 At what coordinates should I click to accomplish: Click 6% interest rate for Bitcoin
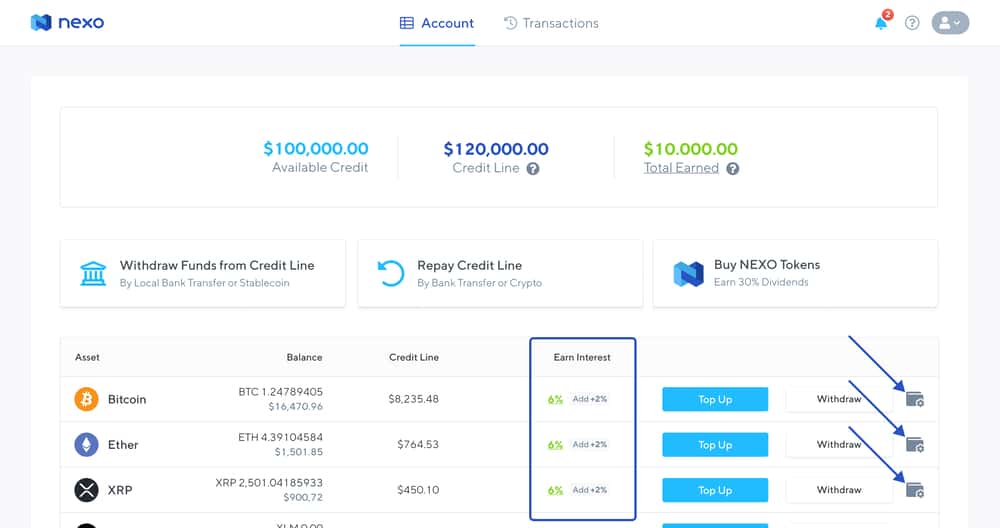coord(555,400)
